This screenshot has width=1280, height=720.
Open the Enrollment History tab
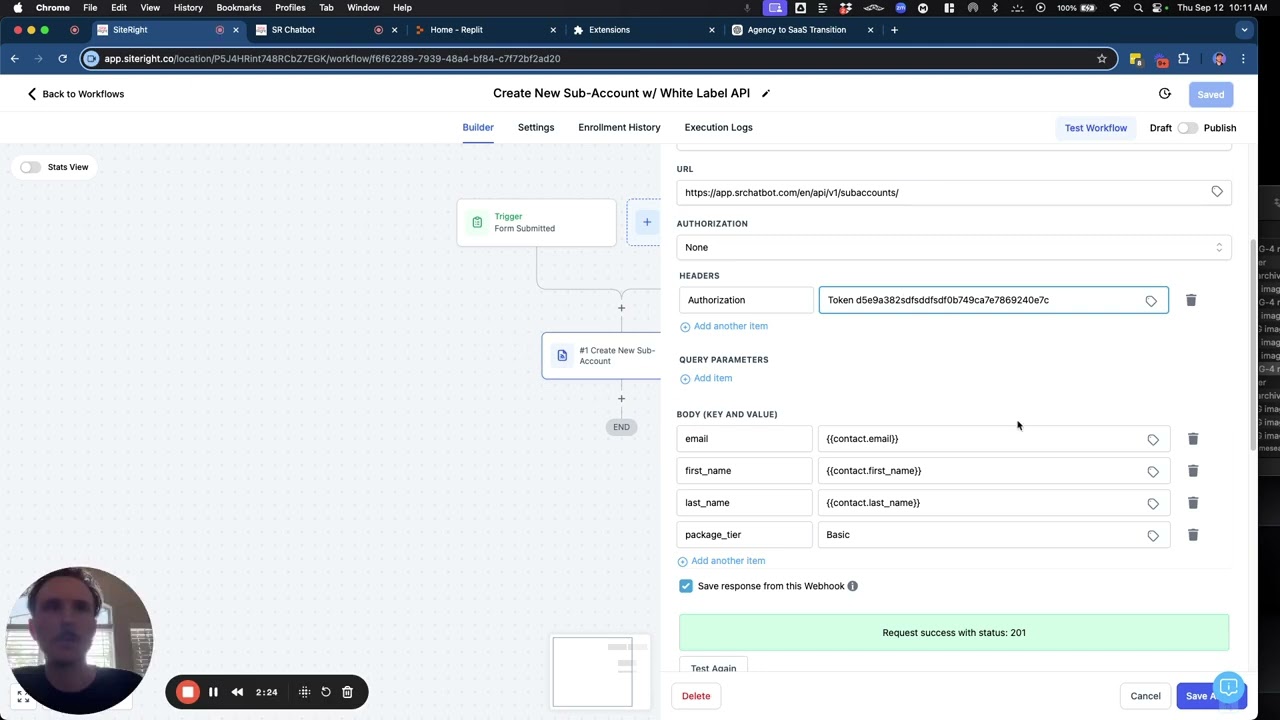point(619,128)
